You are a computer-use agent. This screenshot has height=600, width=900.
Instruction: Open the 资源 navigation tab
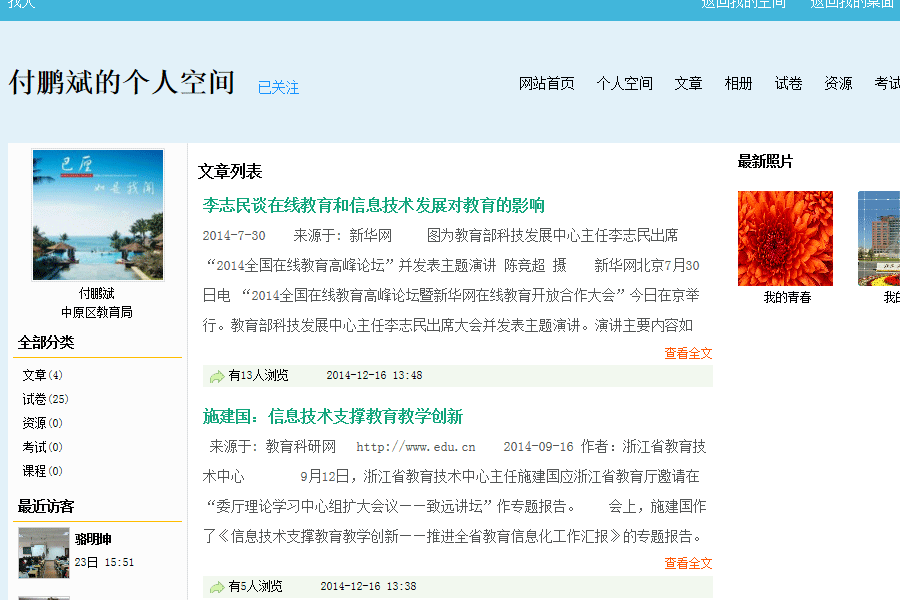point(838,84)
